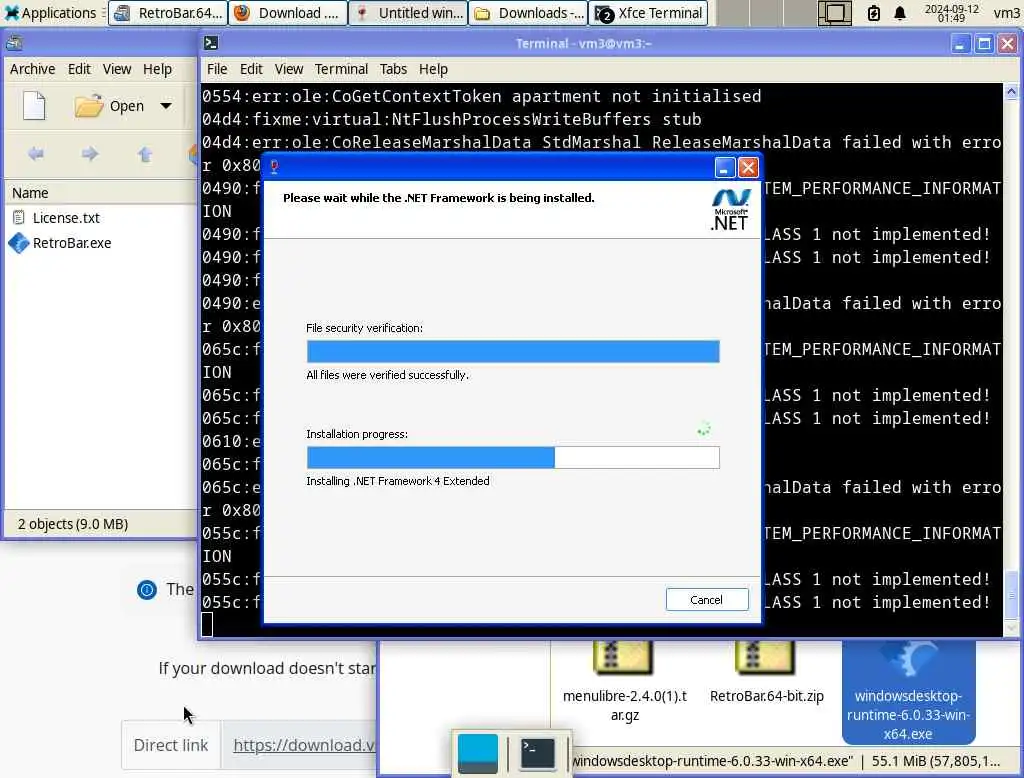Click the back arrow in archive manager
Screen dimensions: 1024x778
click(x=36, y=154)
